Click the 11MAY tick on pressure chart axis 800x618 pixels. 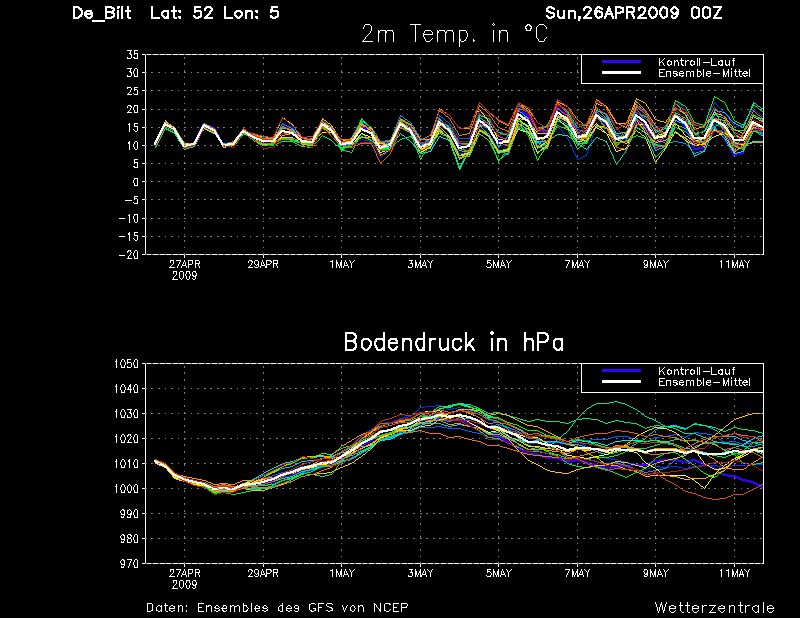click(734, 573)
